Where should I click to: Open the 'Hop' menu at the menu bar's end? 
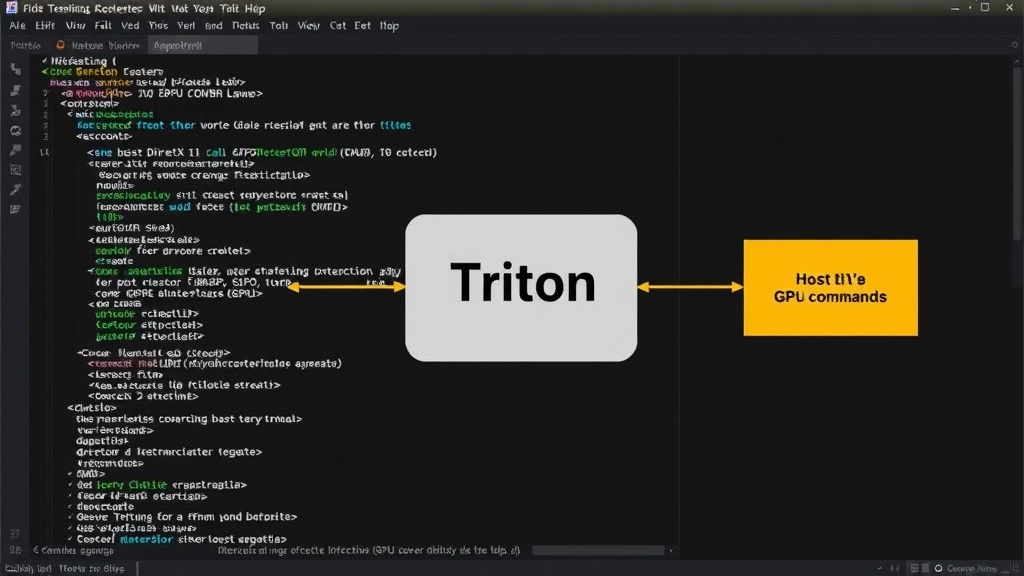click(389, 25)
